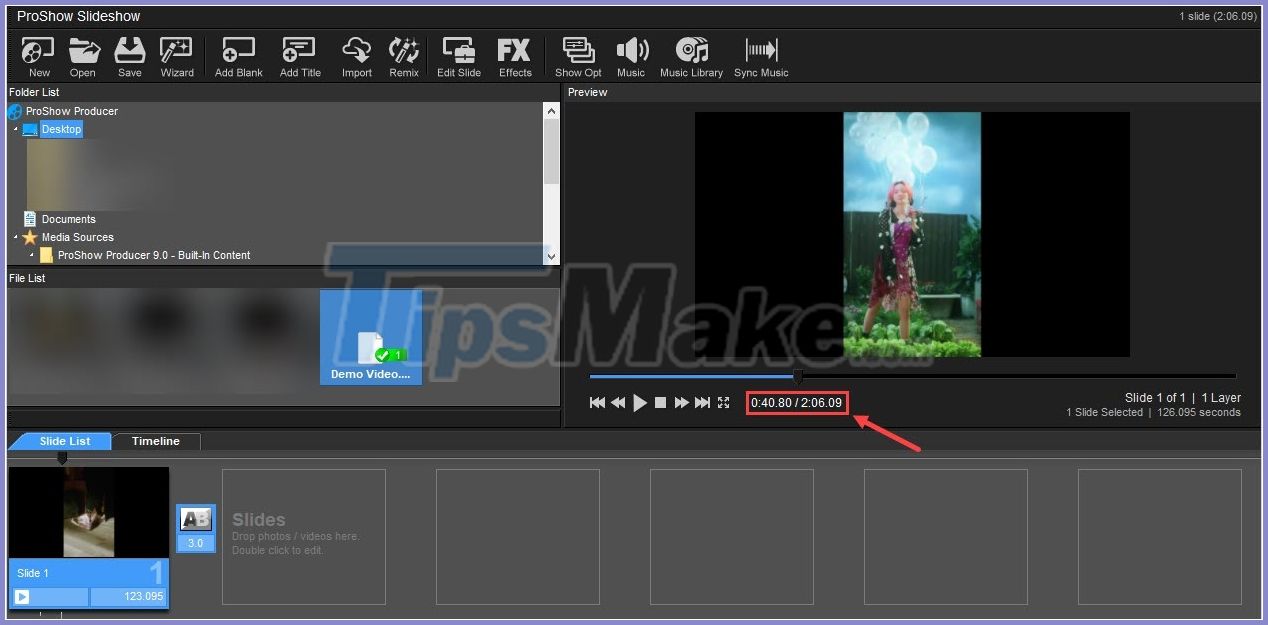Screen dimensions: 1268x625
Task: Select the Slide List tab
Action: [62, 440]
